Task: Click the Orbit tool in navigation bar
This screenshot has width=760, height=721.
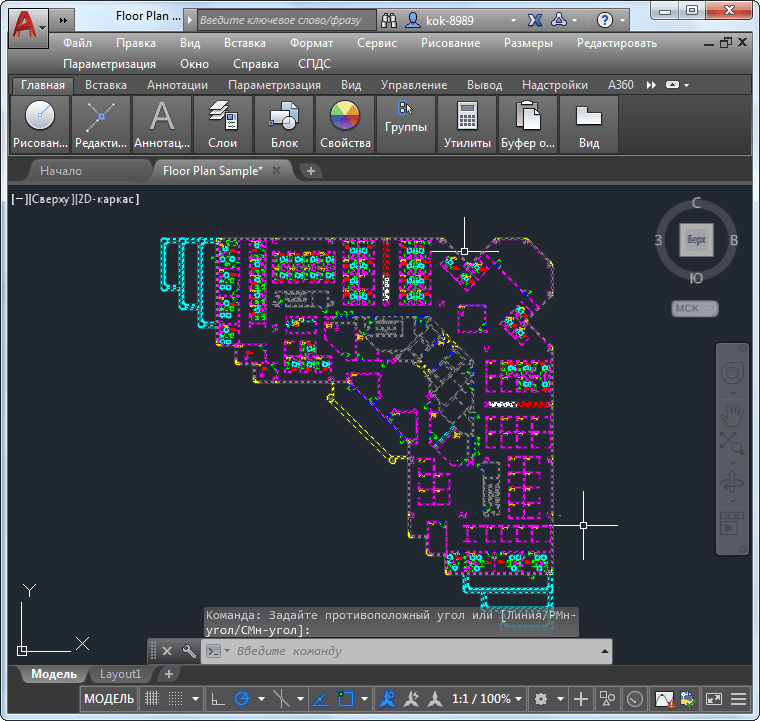Action: (732, 483)
